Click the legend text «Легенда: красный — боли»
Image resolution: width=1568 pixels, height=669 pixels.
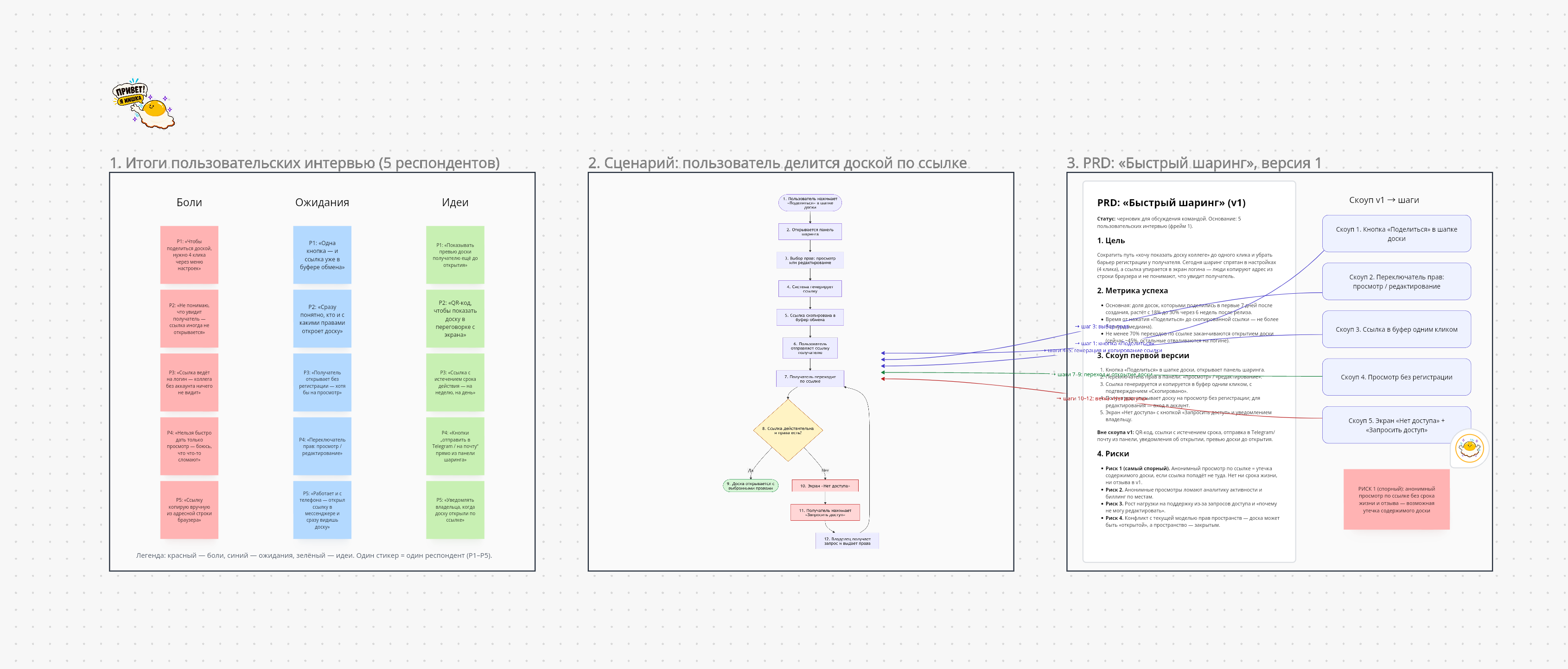tap(314, 555)
